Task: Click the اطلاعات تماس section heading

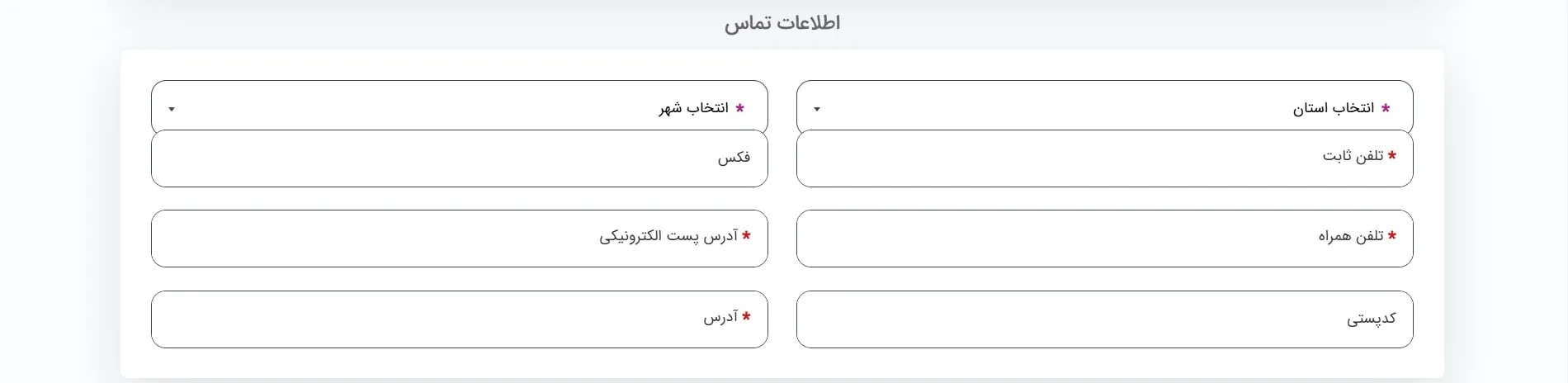Action: coord(782,23)
